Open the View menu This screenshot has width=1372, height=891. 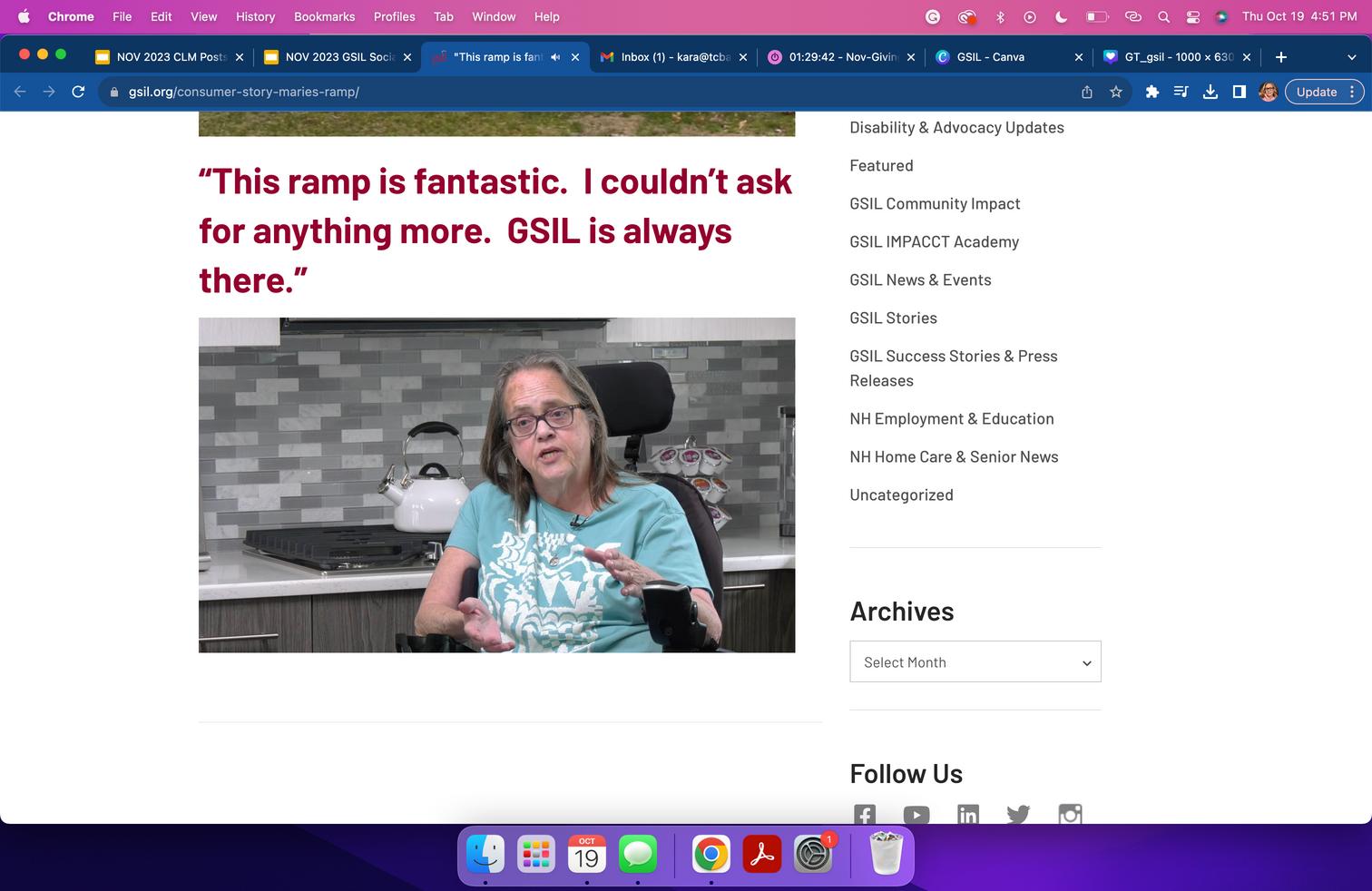[204, 16]
